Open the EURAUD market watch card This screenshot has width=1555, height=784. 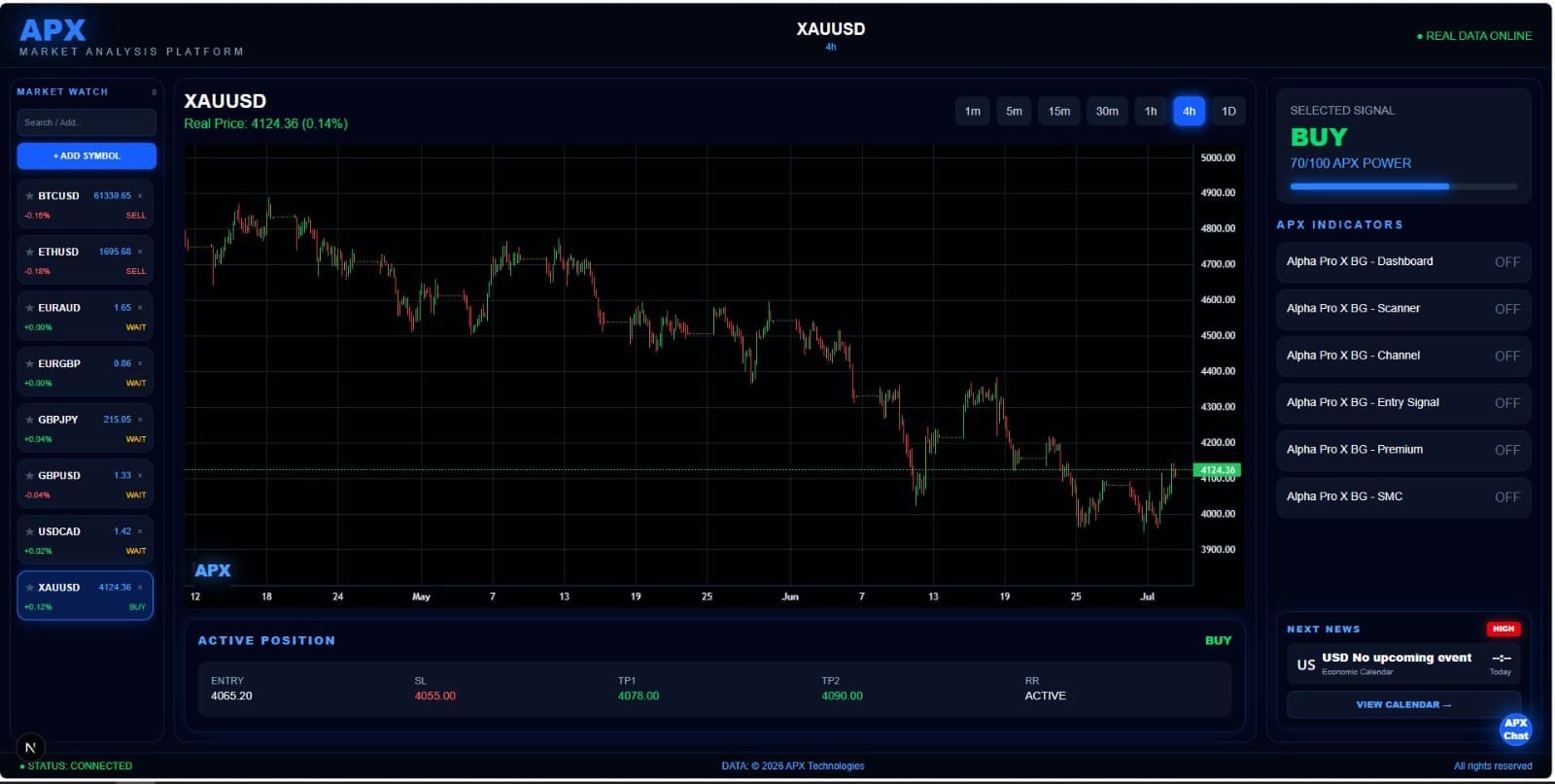click(86, 317)
